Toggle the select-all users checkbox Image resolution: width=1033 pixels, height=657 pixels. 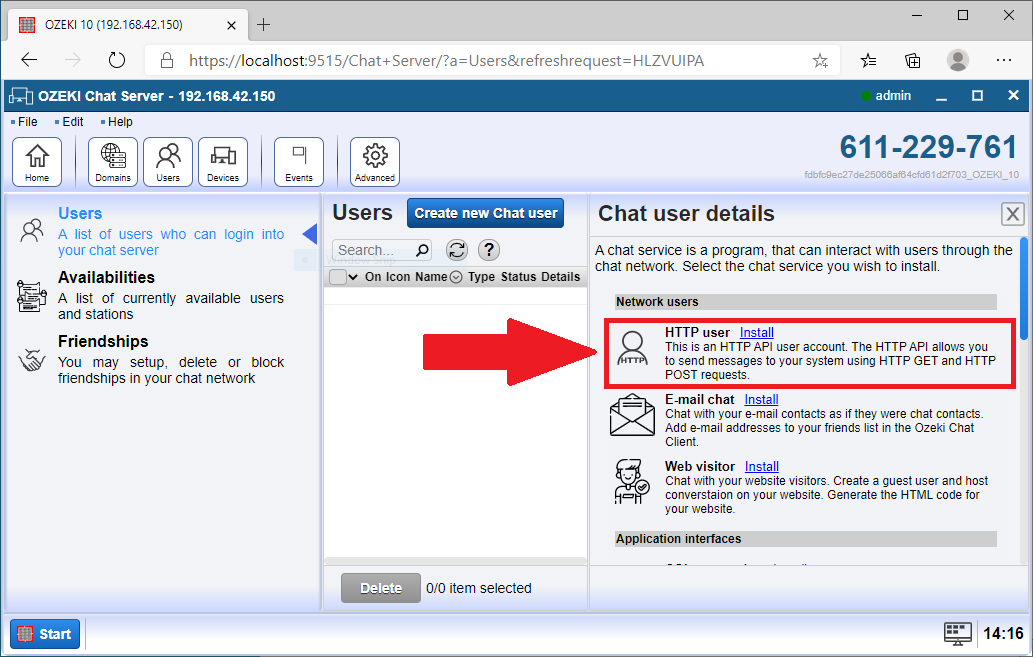[x=337, y=276]
